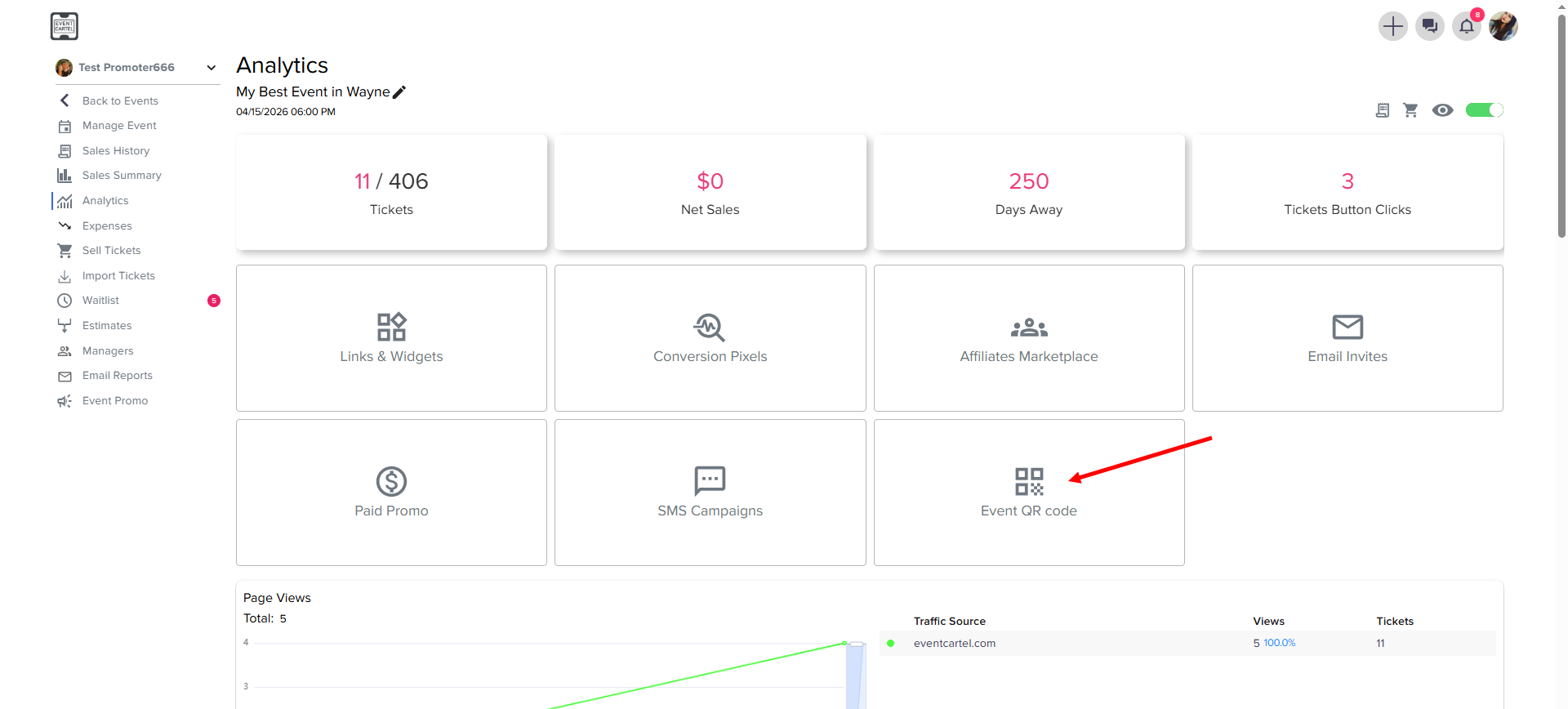Image resolution: width=1568 pixels, height=709 pixels.
Task: Click the shopping cart icon in header
Action: (1410, 110)
